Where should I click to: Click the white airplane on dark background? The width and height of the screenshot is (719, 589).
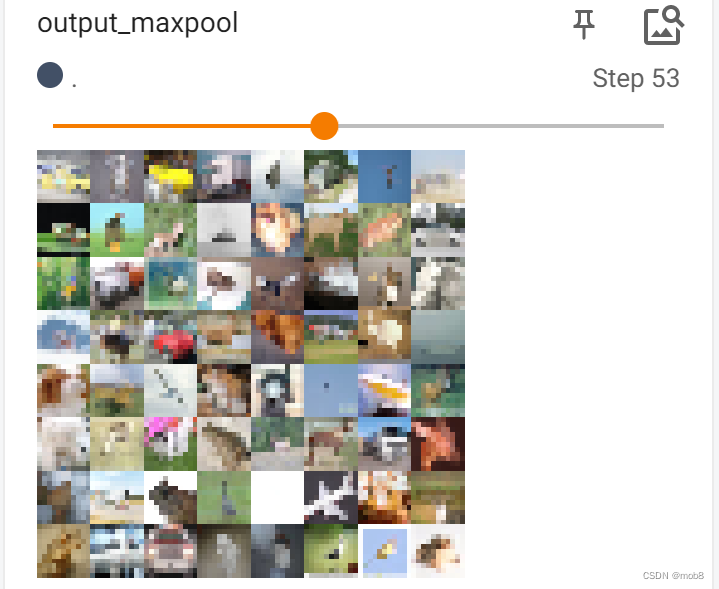point(331,498)
